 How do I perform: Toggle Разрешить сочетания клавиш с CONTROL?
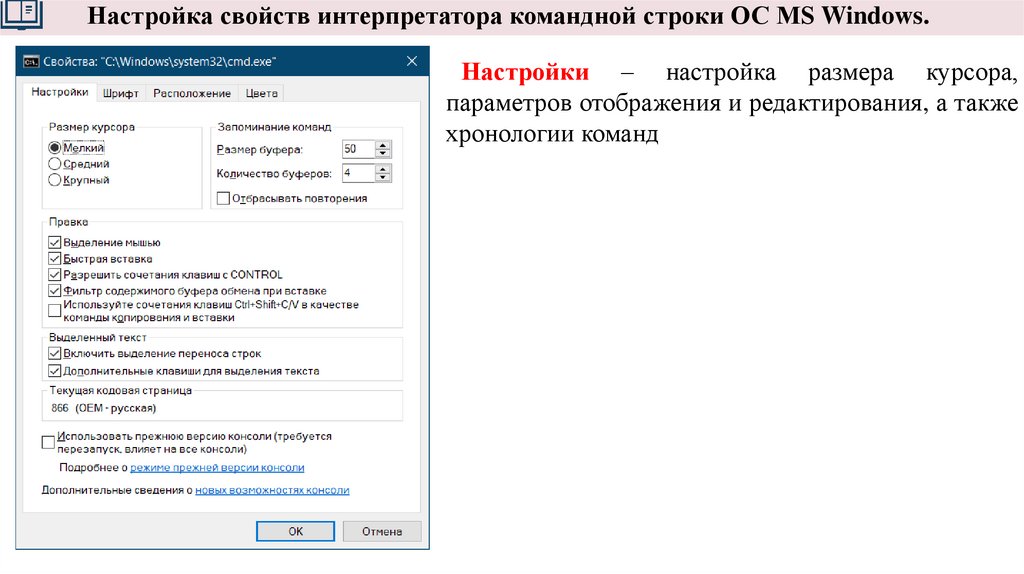[55, 275]
